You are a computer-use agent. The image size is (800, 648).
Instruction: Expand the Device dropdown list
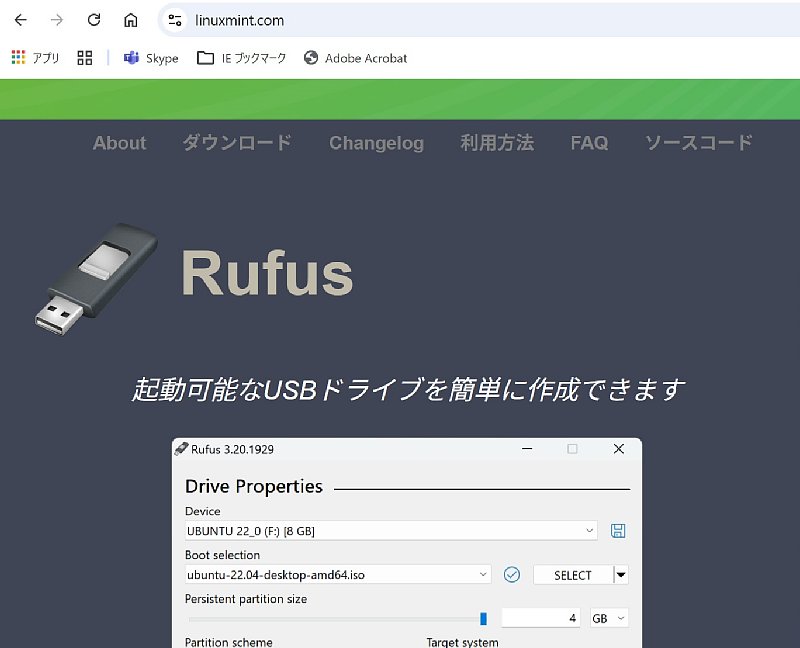coord(590,531)
